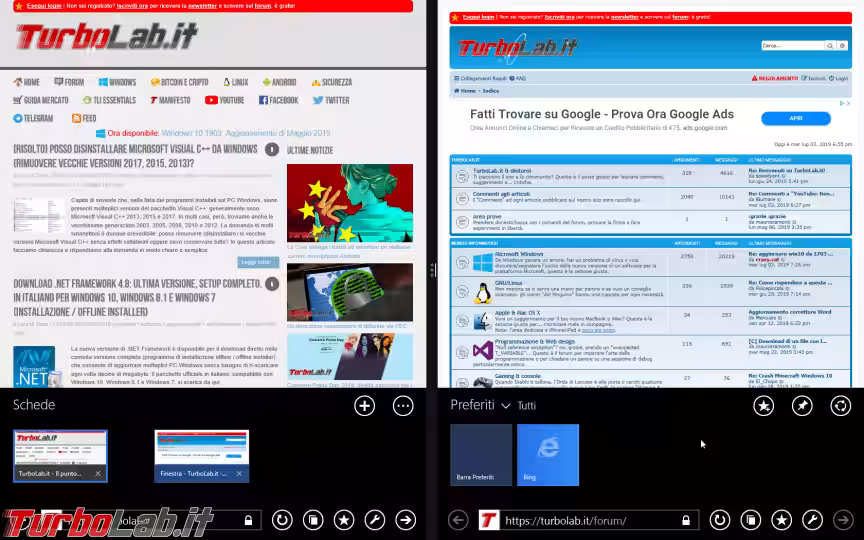Close the 'TurboLab.it - Il punto...' tab
The height and width of the screenshot is (540, 864).
[x=98, y=473]
